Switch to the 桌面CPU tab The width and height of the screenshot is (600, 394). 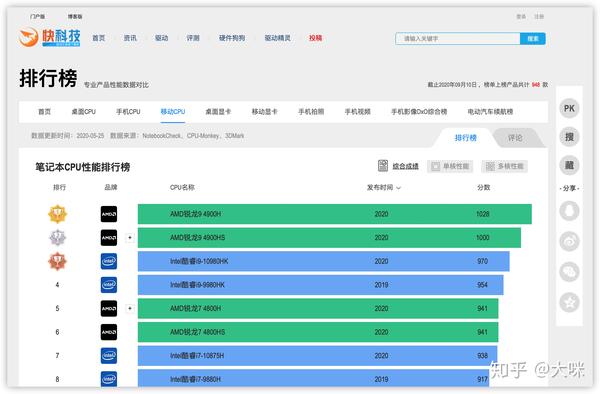(x=83, y=112)
